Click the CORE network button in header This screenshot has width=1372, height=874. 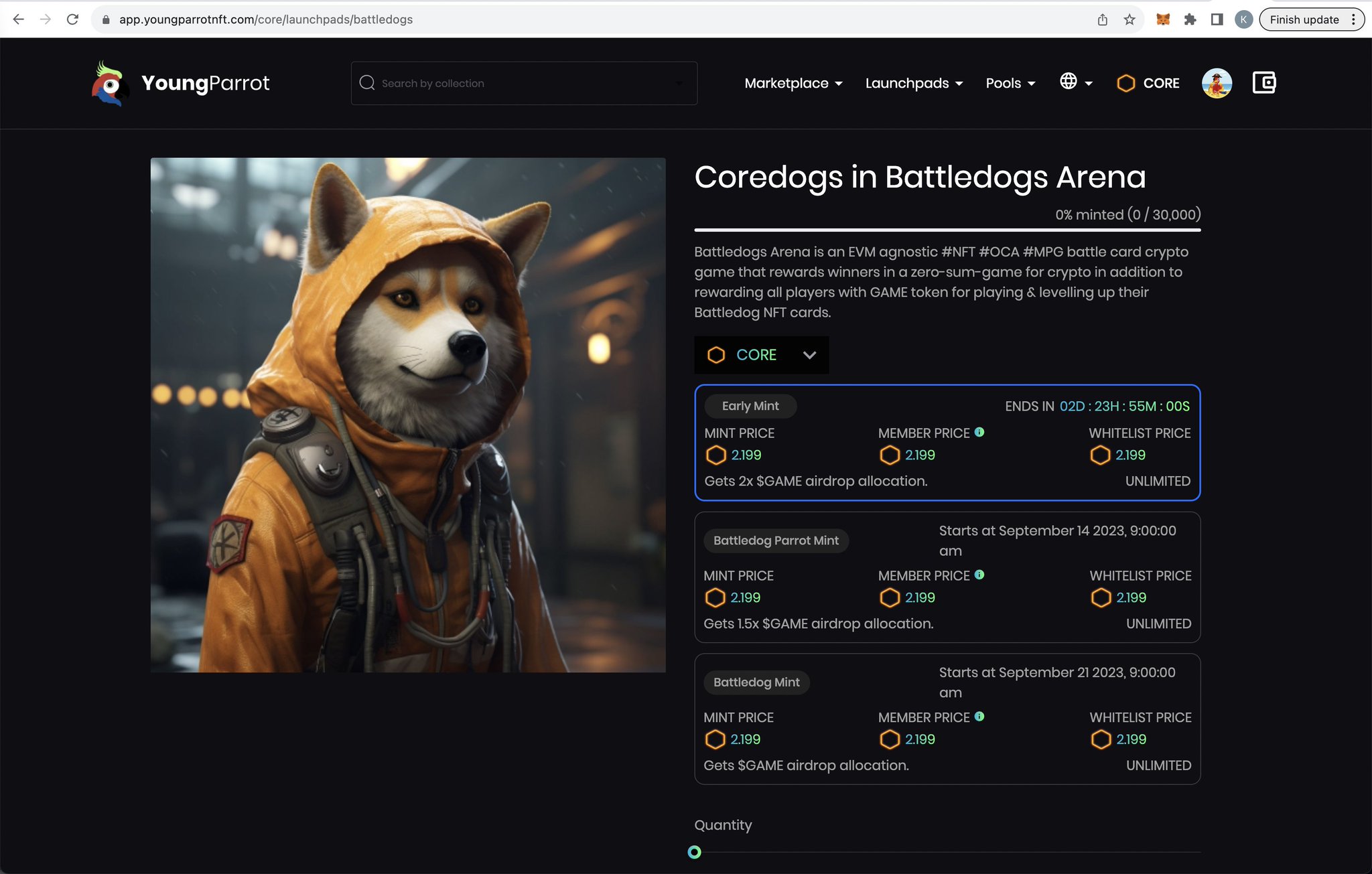point(1148,83)
